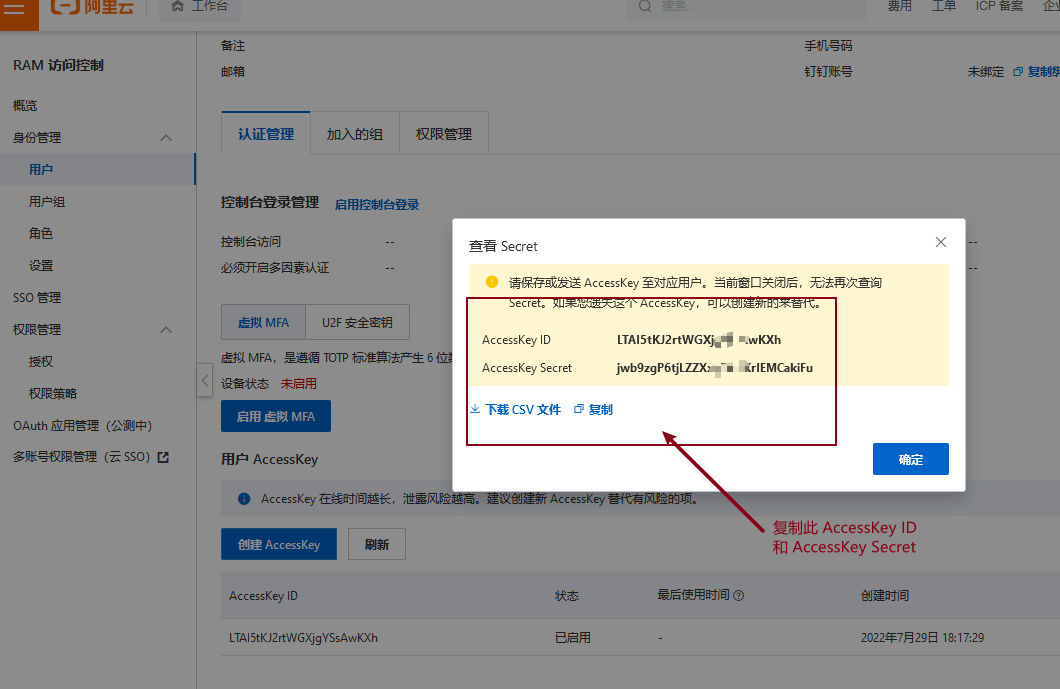Open external link icon for 多账号权限管理

click(x=164, y=457)
